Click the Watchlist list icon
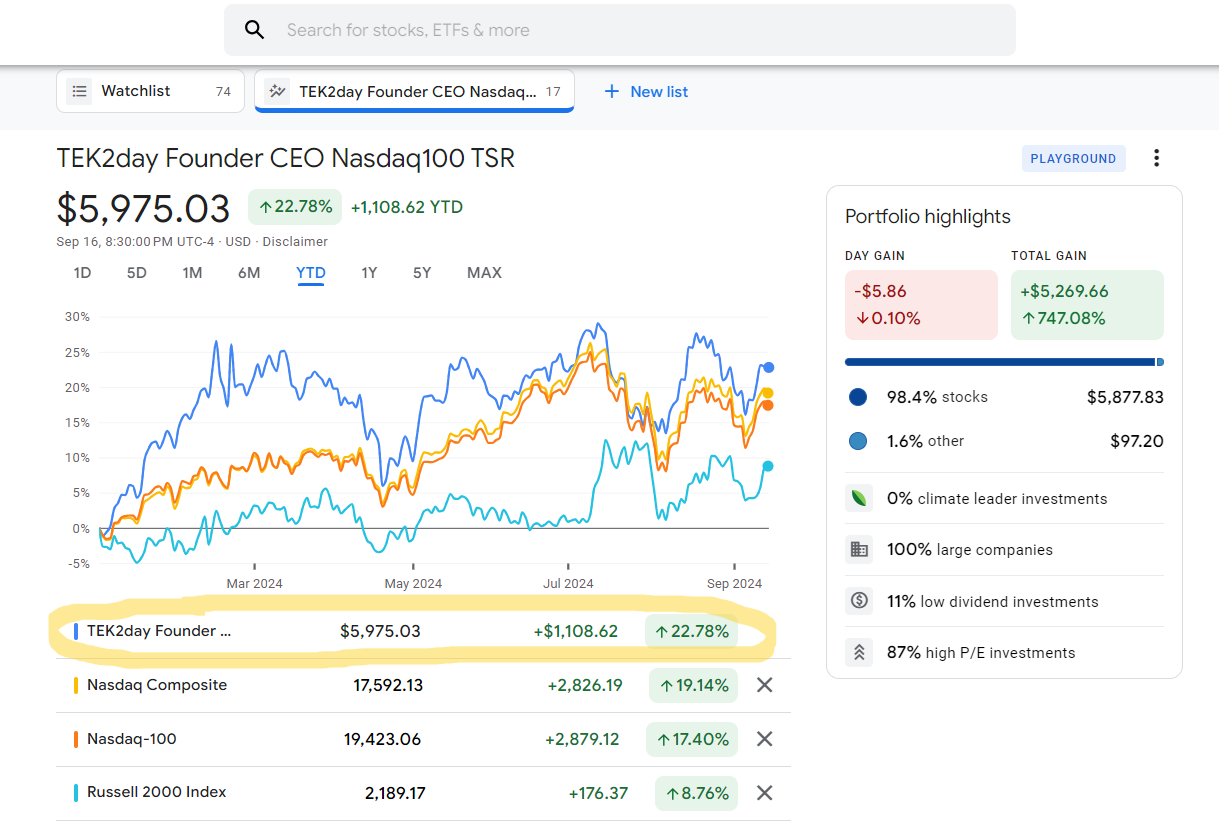This screenshot has width=1219, height=833. pyautogui.click(x=79, y=91)
